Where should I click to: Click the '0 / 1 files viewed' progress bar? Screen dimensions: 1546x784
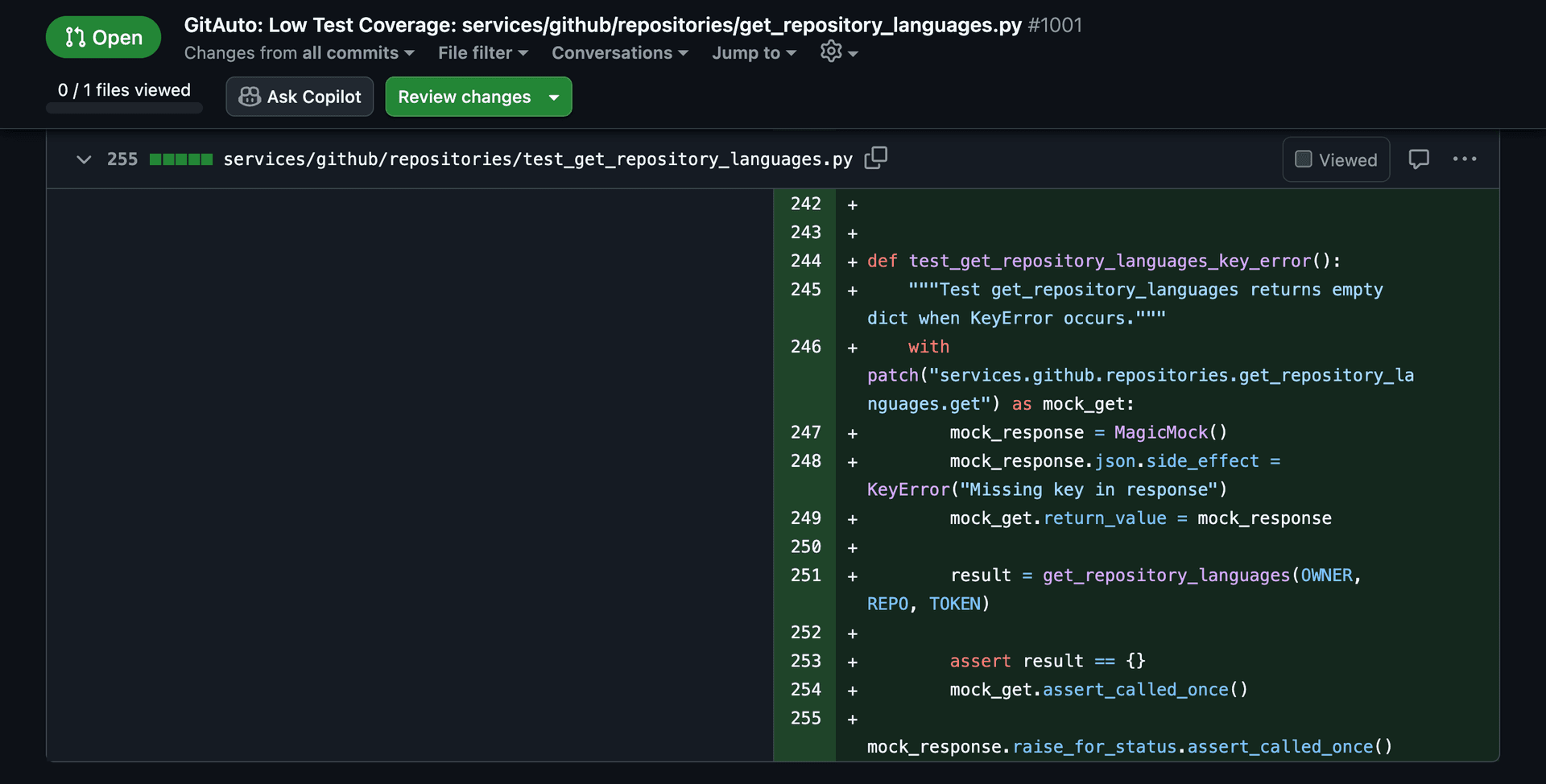click(124, 108)
